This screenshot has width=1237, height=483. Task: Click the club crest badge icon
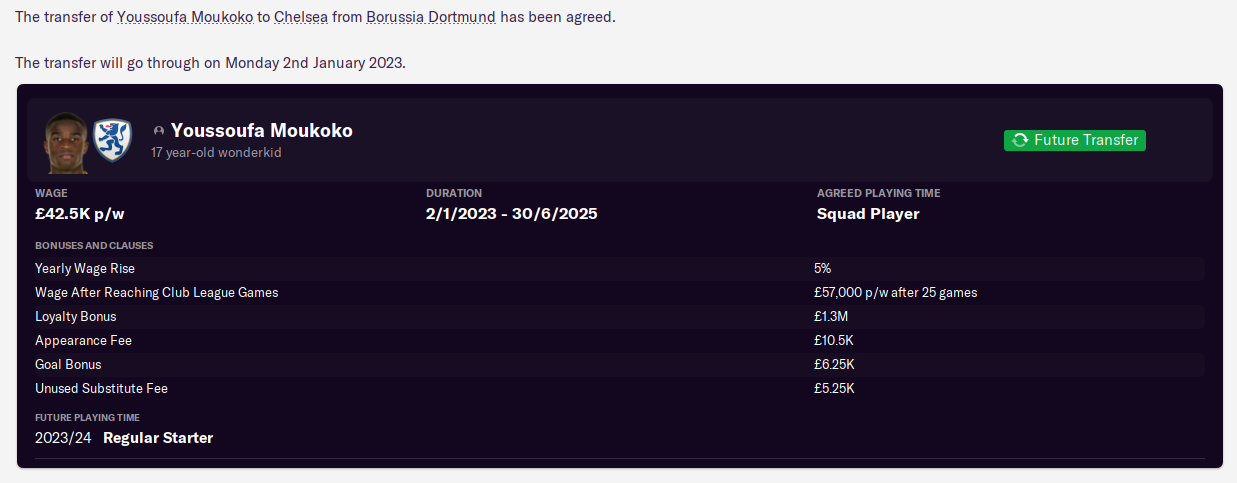(x=112, y=141)
